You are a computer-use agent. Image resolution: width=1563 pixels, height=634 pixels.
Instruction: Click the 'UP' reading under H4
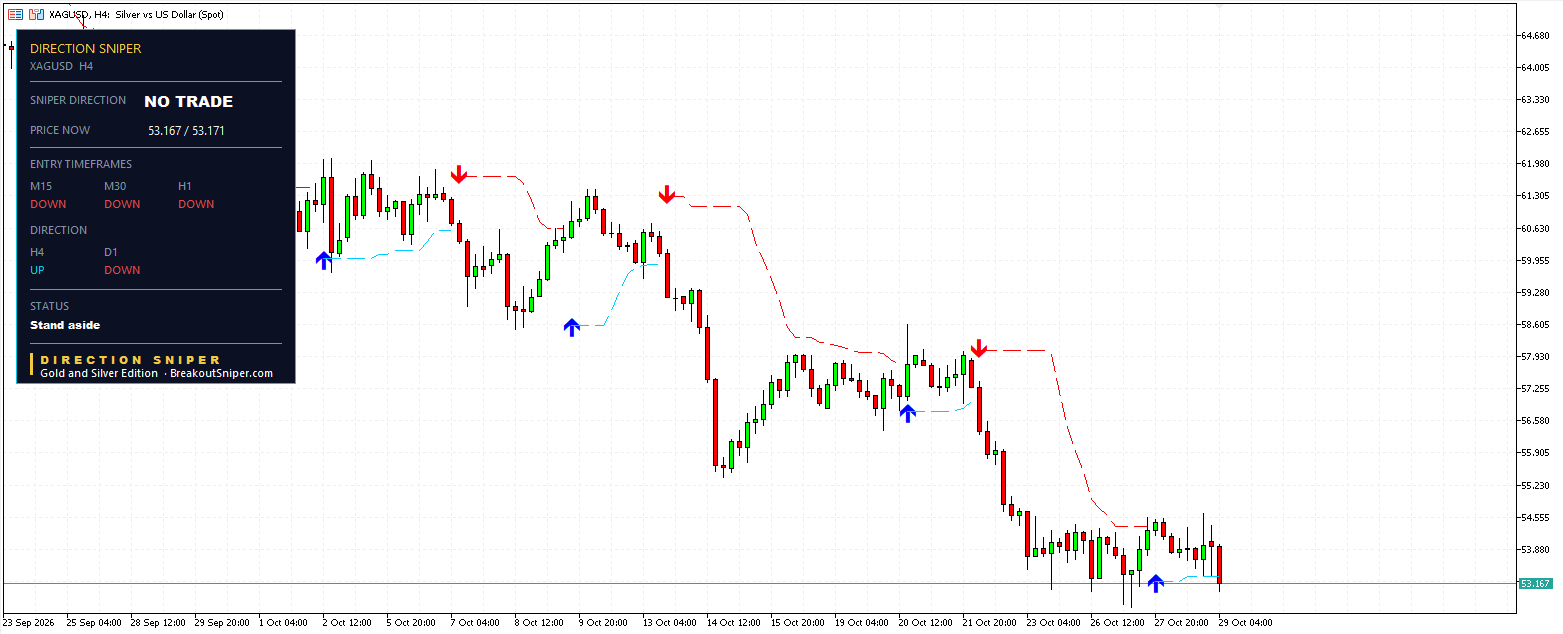38,270
